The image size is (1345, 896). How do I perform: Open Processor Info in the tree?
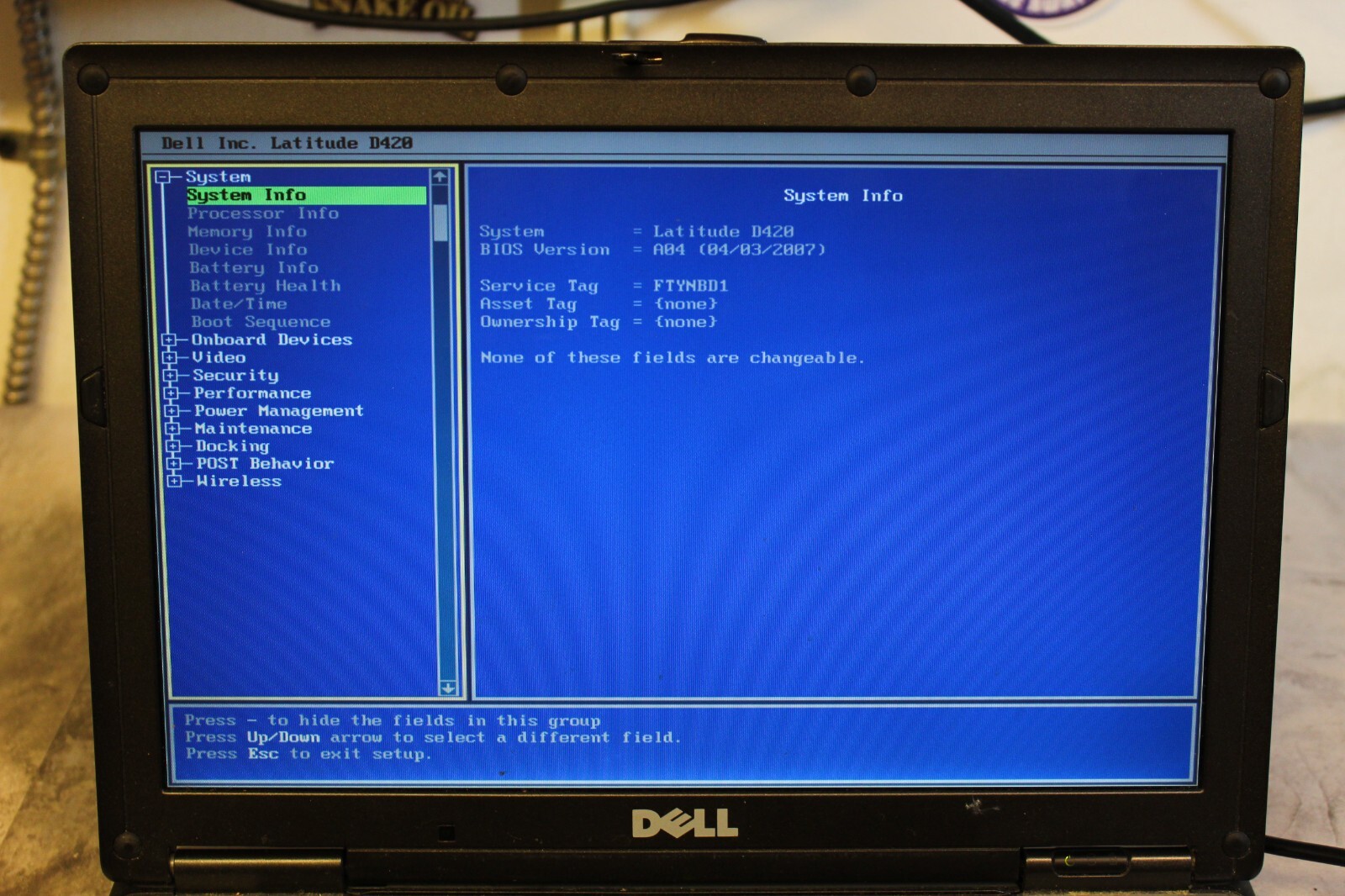263,213
